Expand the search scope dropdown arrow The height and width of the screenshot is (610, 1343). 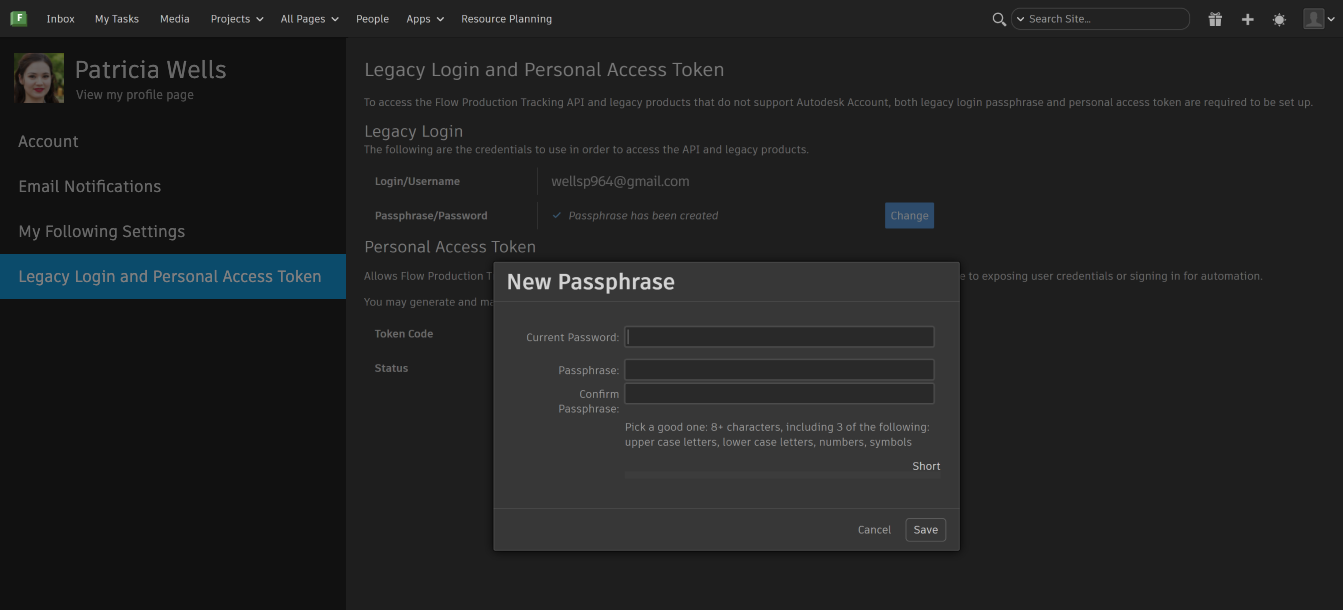1020,19
